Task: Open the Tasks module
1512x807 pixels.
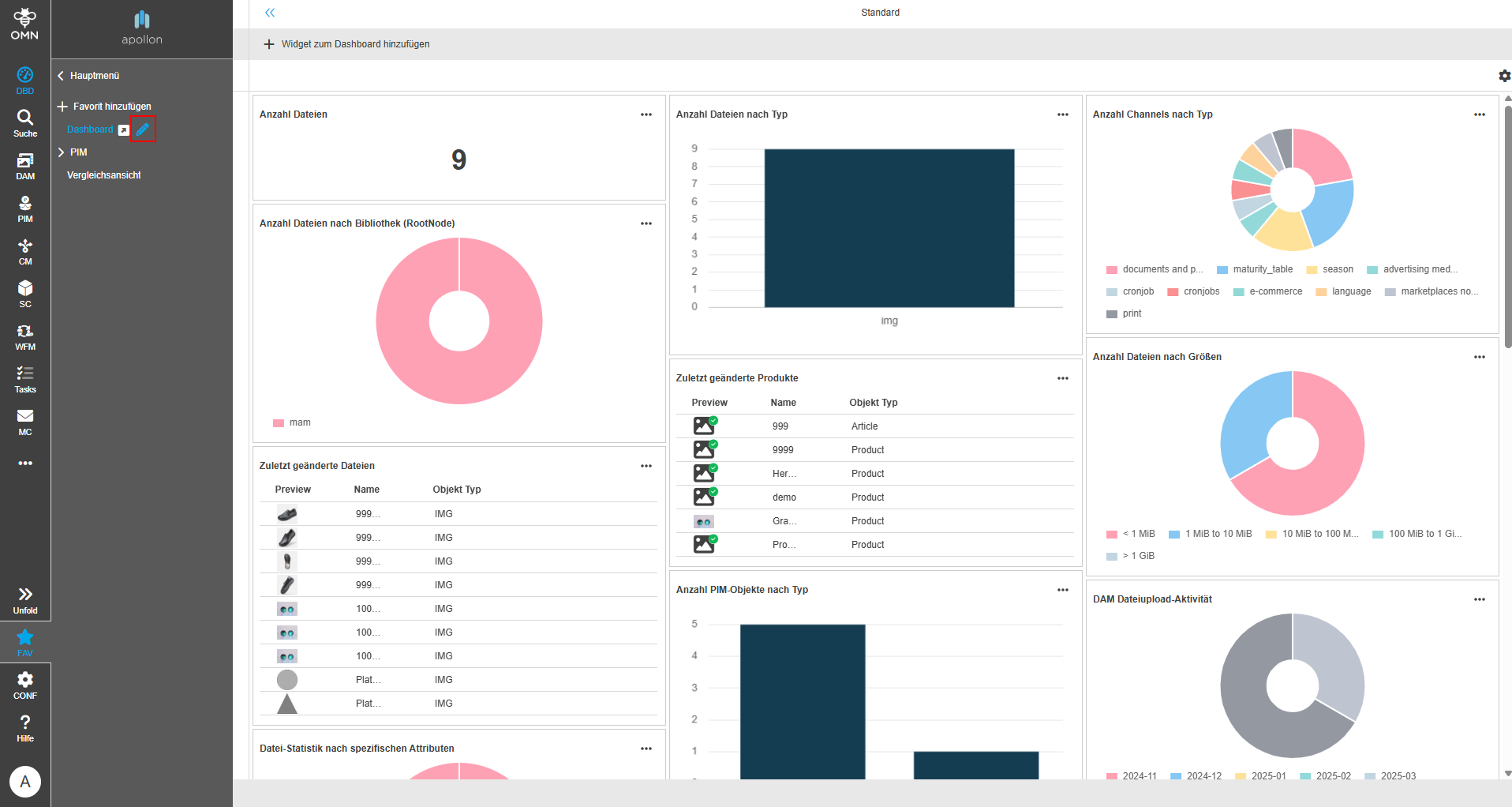Action: 25,379
